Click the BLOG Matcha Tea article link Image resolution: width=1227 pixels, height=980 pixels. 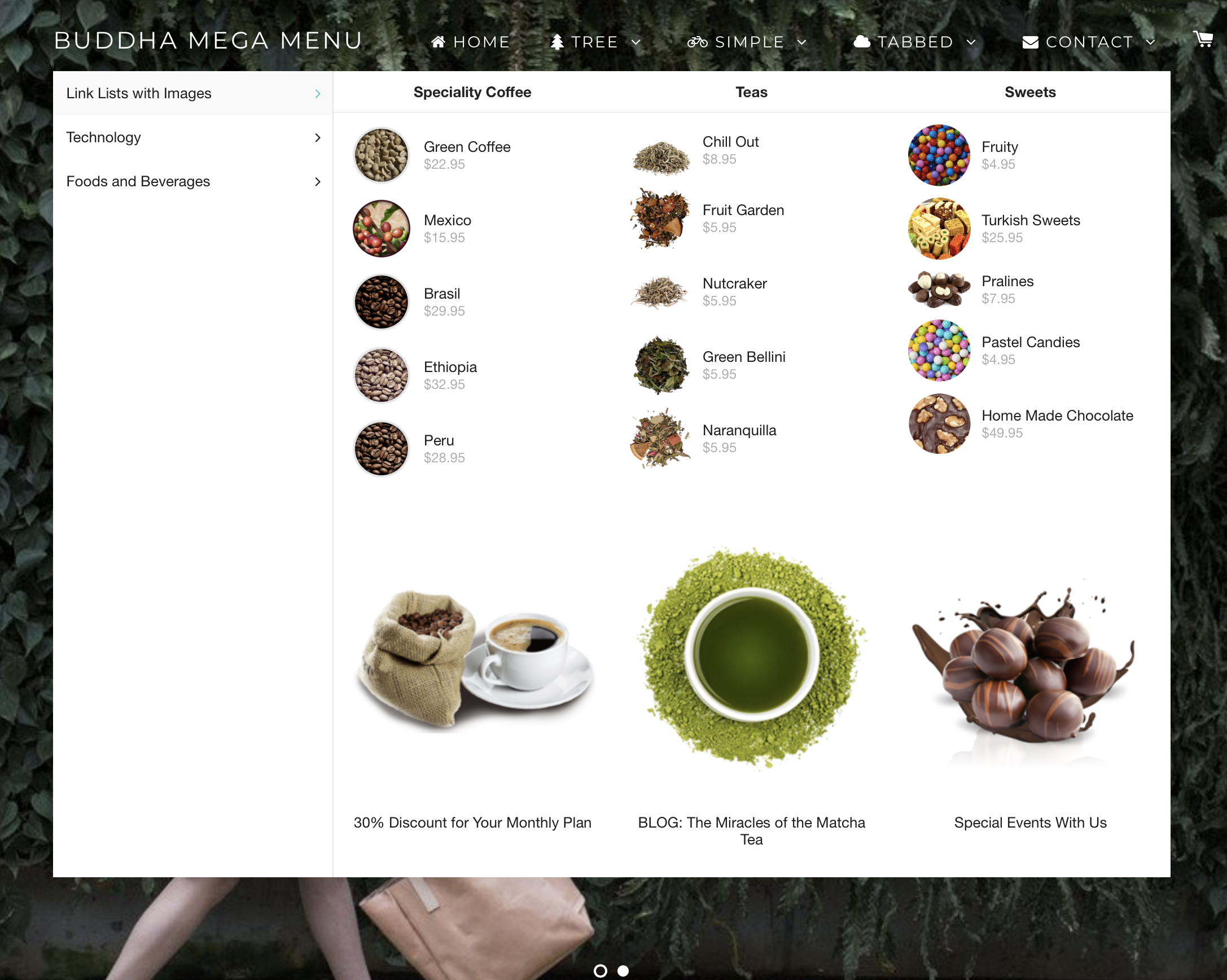click(751, 831)
